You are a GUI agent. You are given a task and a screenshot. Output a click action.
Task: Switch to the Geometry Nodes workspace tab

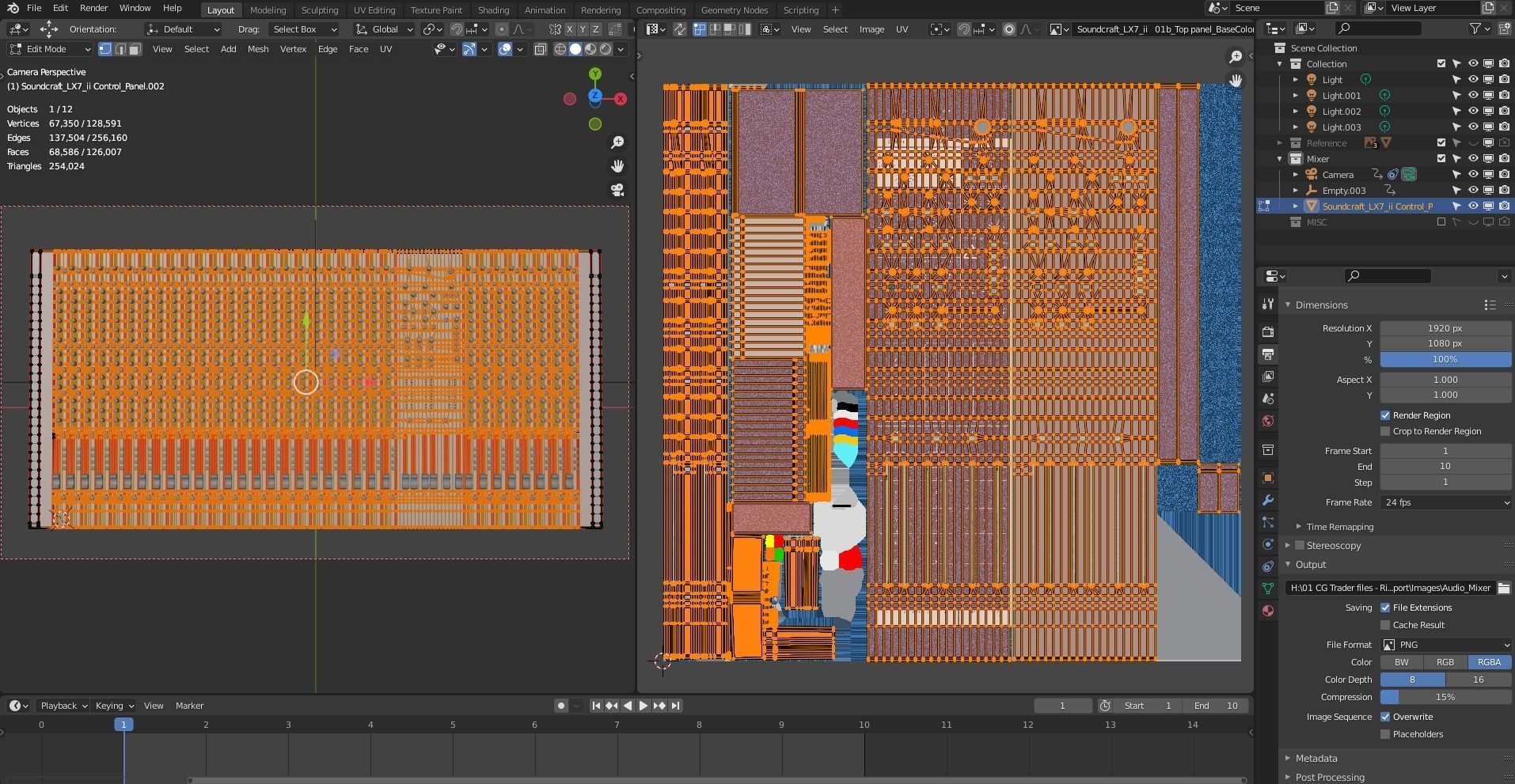pyautogui.click(x=734, y=10)
